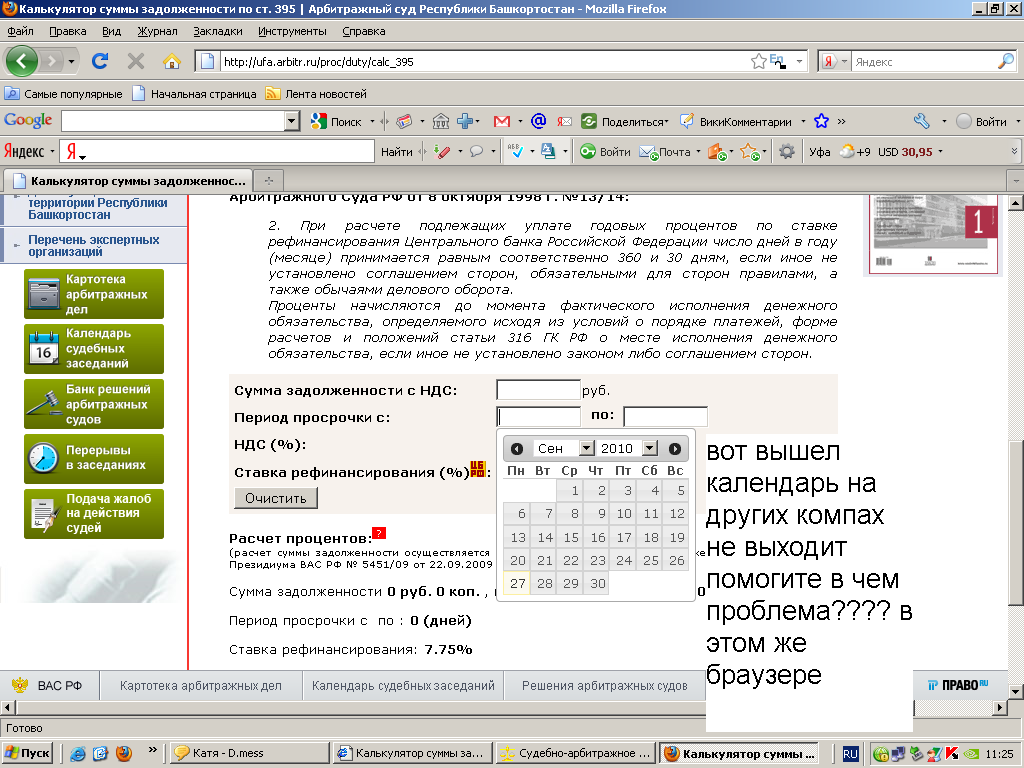Open the Yandex weather +9 icon

coord(854,152)
